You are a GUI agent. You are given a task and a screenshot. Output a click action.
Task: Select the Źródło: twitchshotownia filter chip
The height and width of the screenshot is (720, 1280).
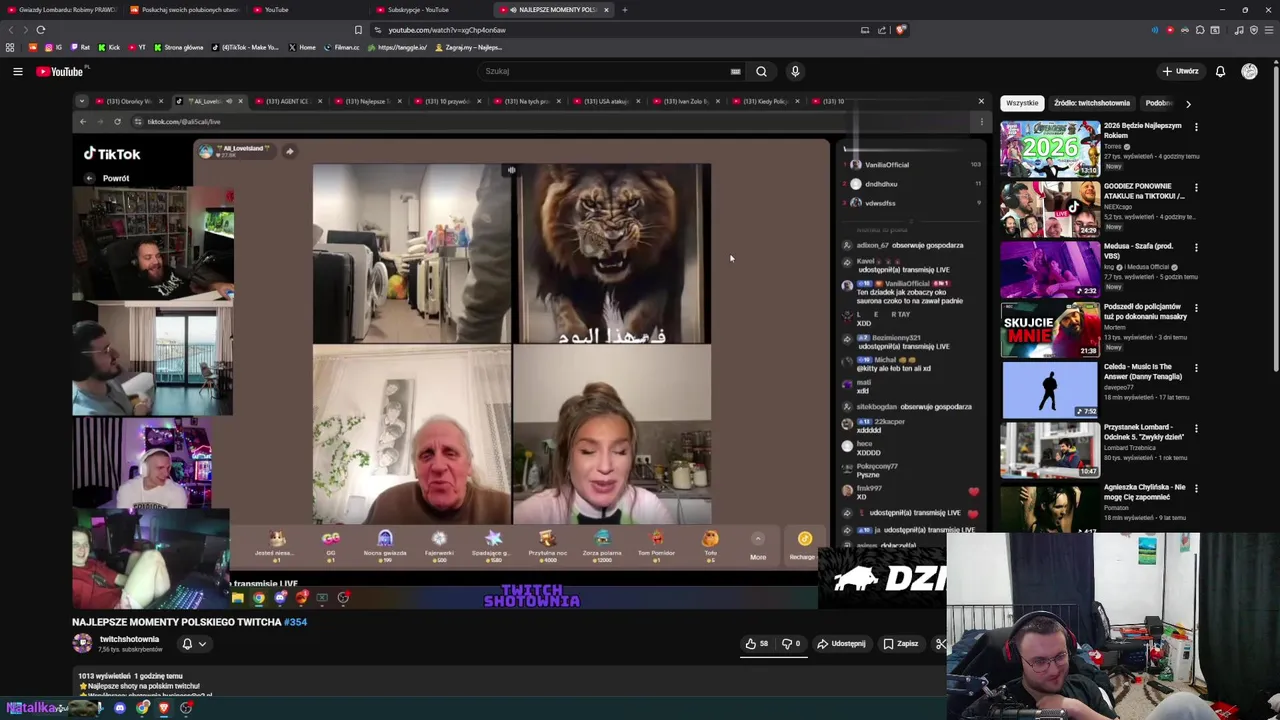[1091, 103]
